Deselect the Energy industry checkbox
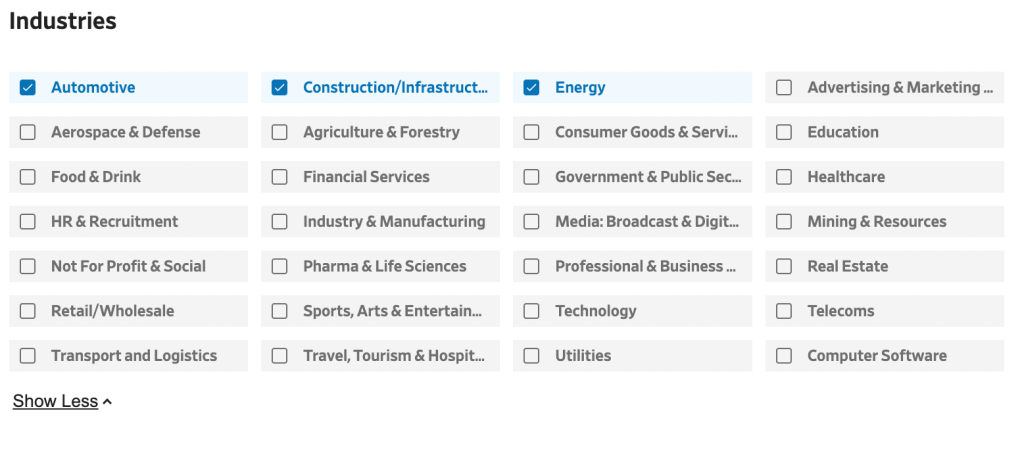The height and width of the screenshot is (455, 1022). (532, 88)
